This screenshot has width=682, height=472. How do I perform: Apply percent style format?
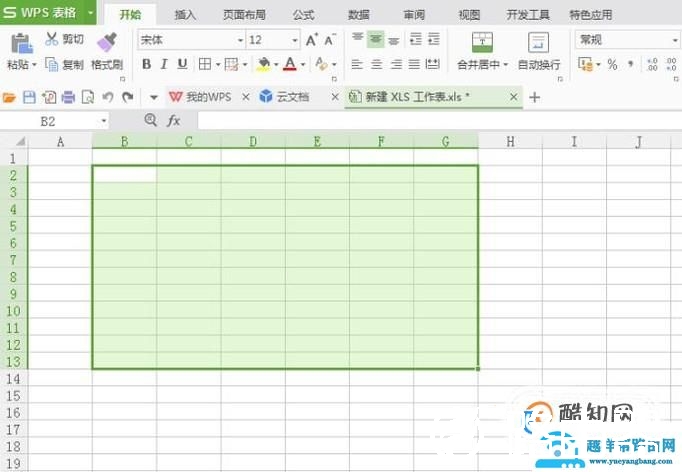point(612,64)
